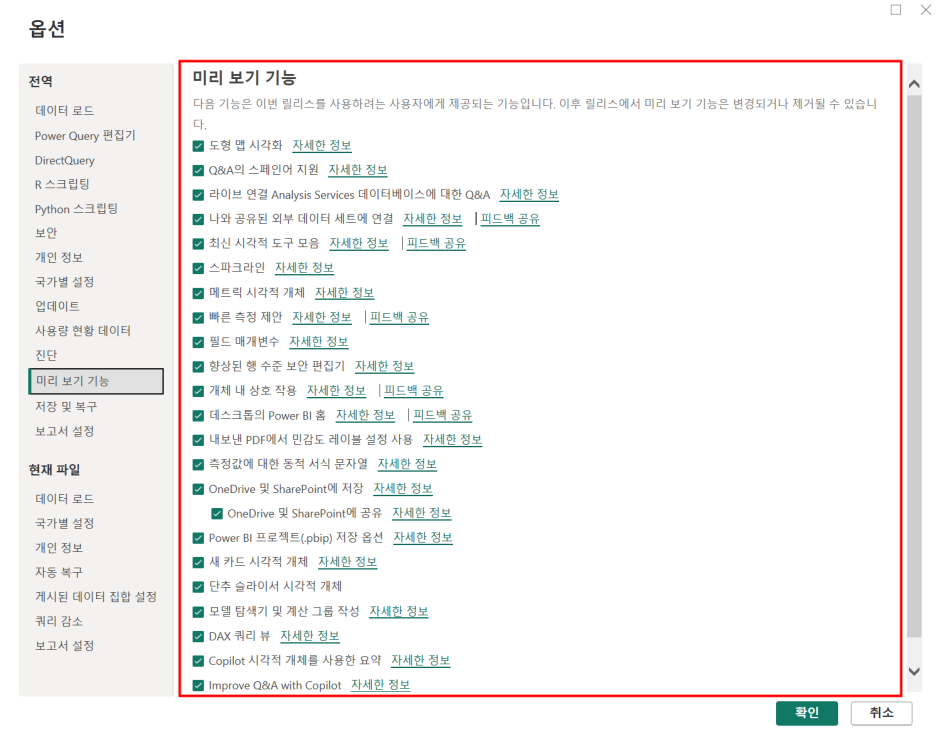Screen dimensions: 936x742
Task: Toggle Copilot 시각적 개체를 사용한 요약 checkbox
Action: (x=198, y=661)
